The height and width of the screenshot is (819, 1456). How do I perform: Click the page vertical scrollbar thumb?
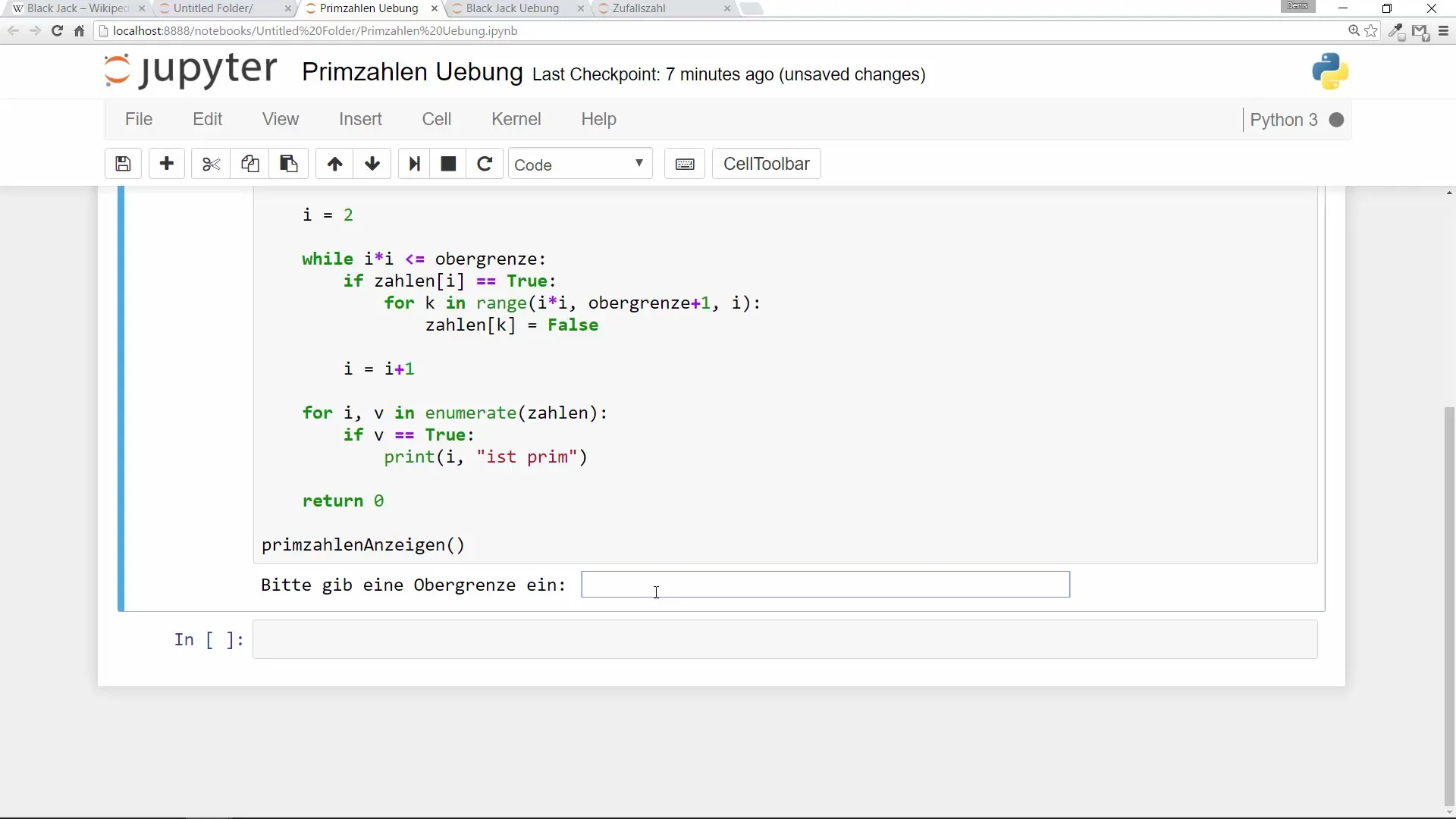1449,607
